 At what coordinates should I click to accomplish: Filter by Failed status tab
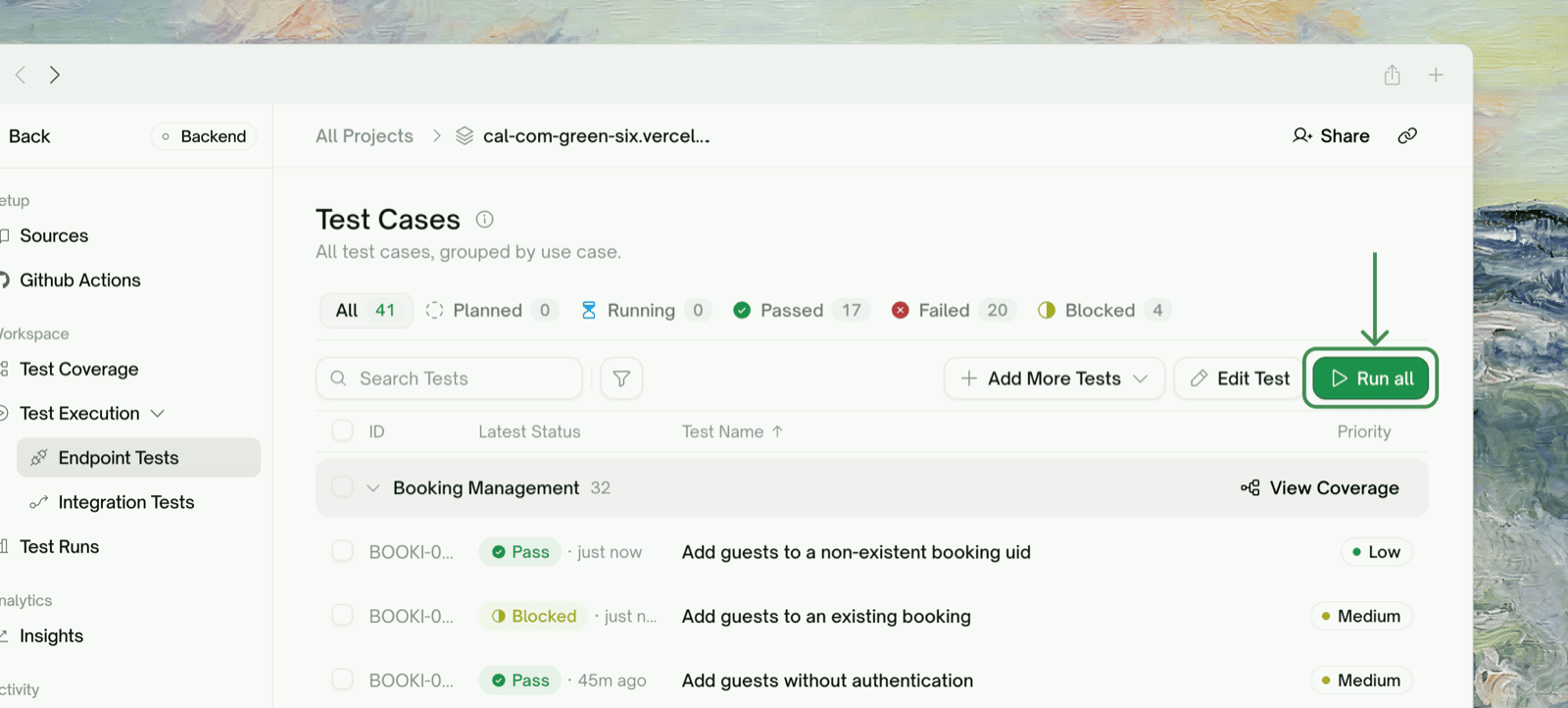953,311
